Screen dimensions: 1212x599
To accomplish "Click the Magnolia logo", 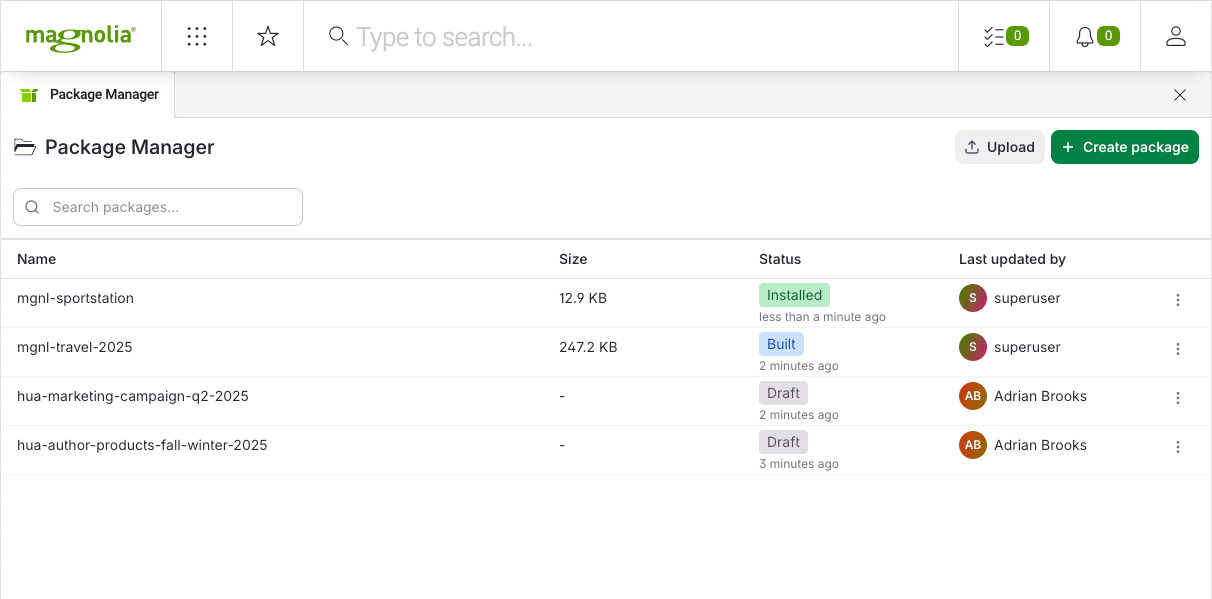I will [80, 37].
